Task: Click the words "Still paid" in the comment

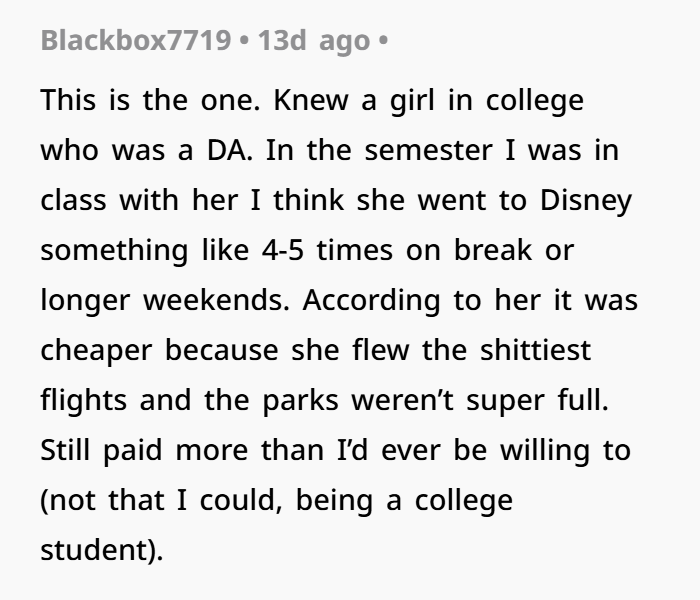Action: click(x=102, y=451)
